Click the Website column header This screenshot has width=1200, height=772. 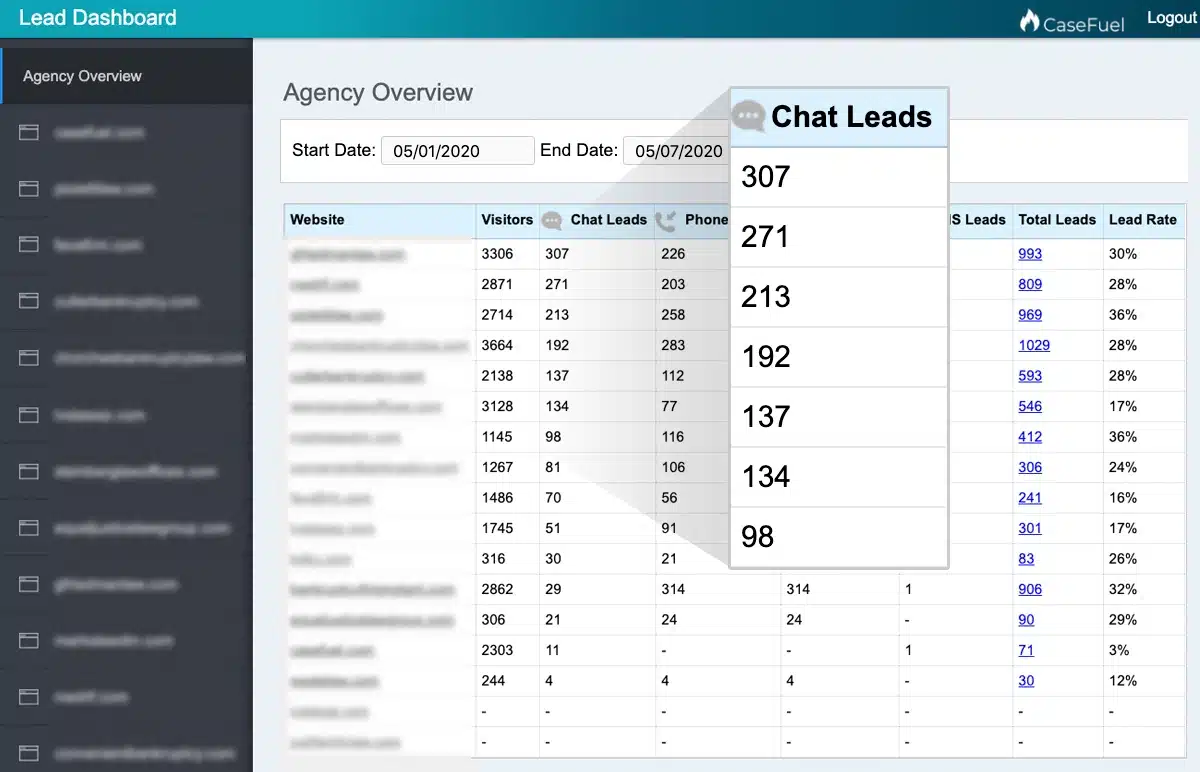[317, 220]
